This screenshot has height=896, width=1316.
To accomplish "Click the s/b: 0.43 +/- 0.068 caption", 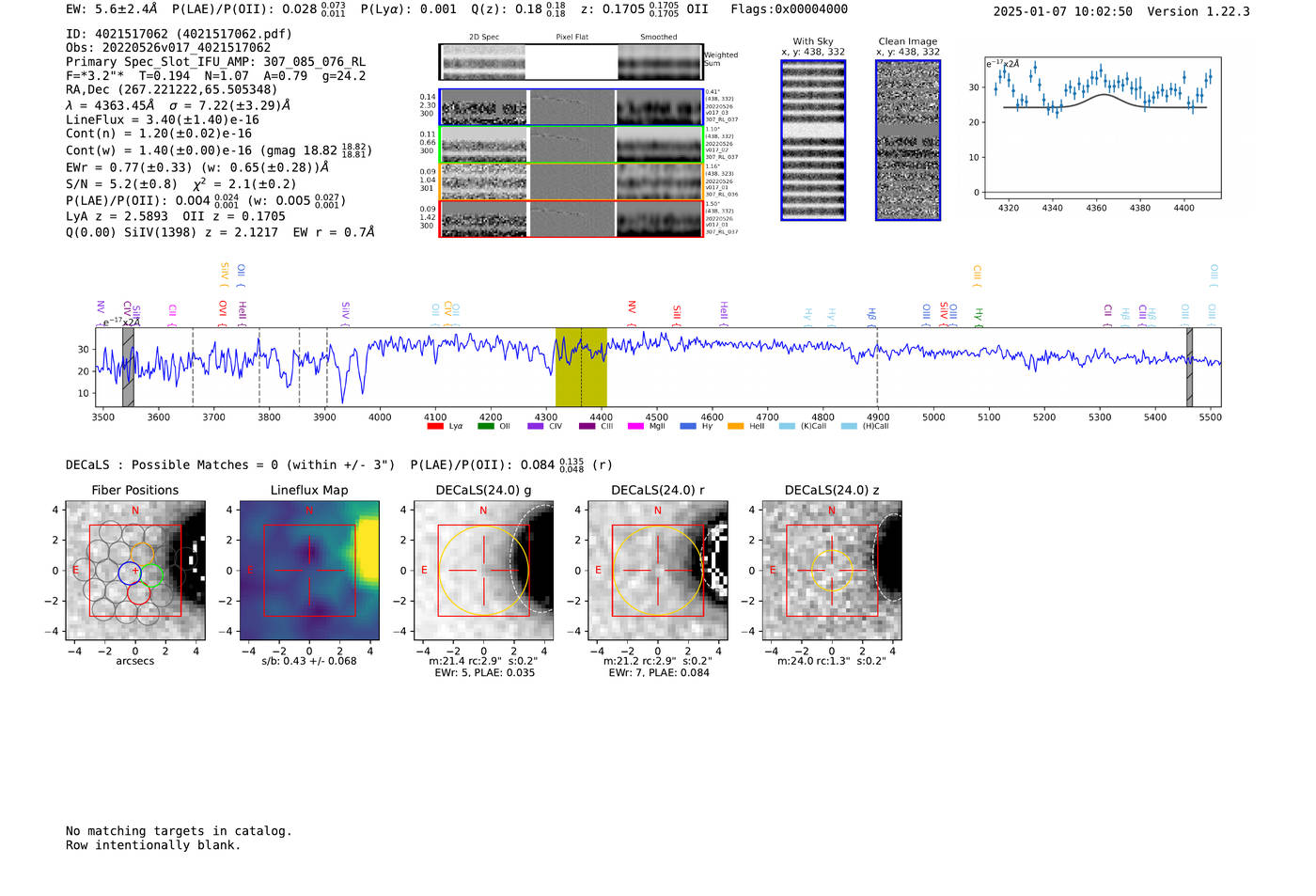I will tap(309, 661).
